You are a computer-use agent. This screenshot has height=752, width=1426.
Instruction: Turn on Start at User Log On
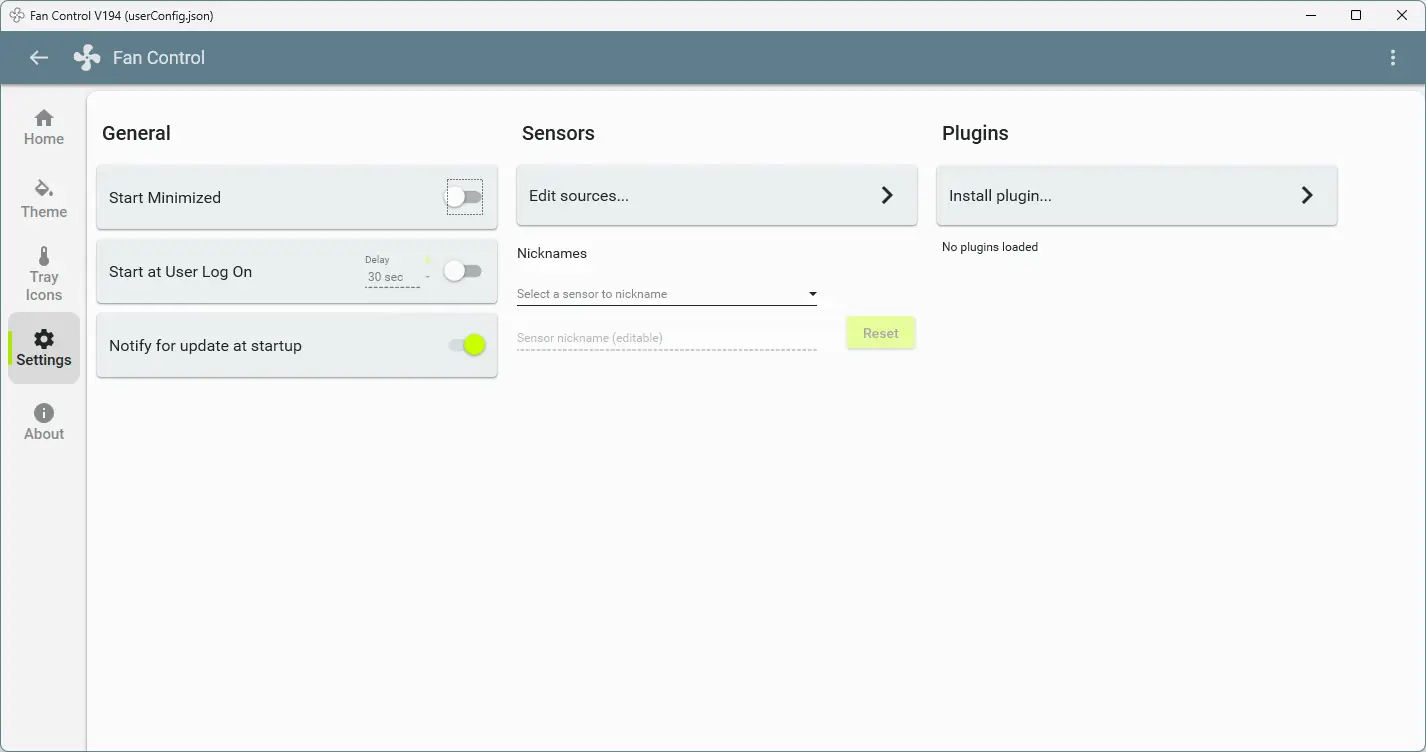pos(464,271)
